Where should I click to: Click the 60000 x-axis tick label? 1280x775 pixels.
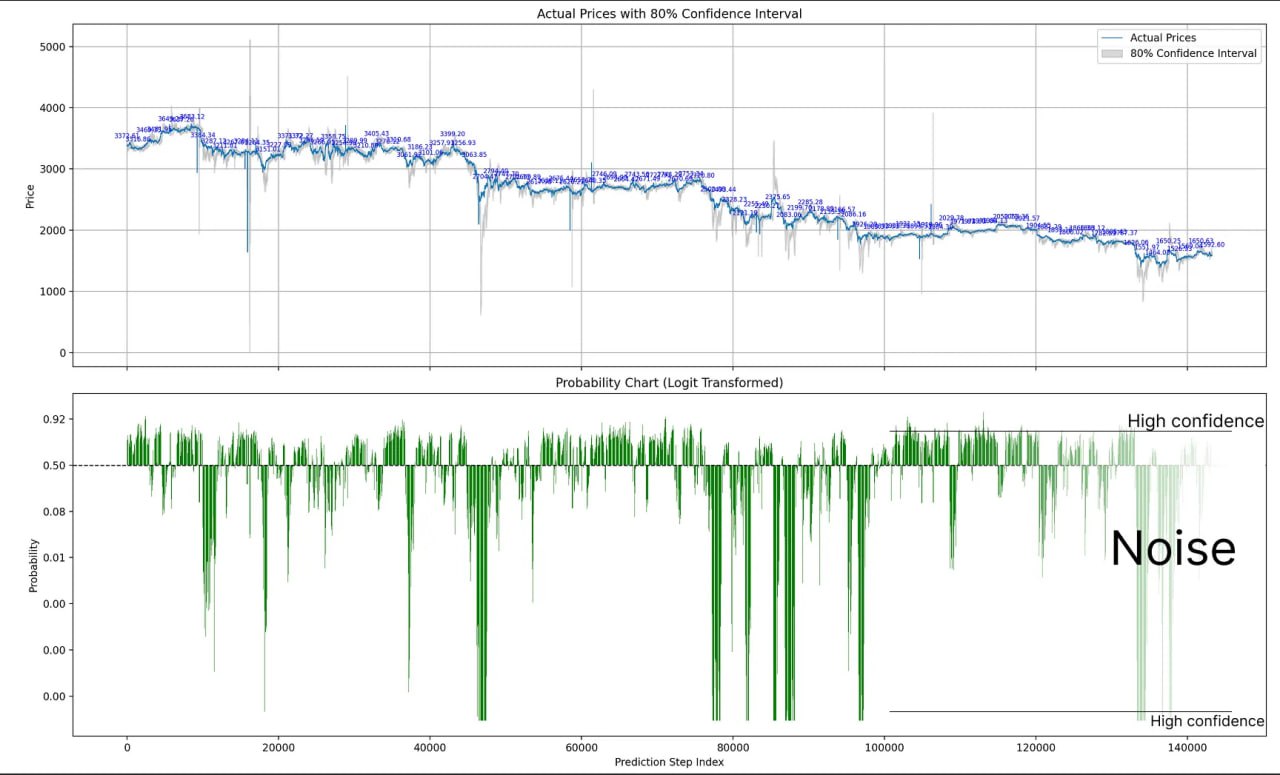click(x=581, y=746)
